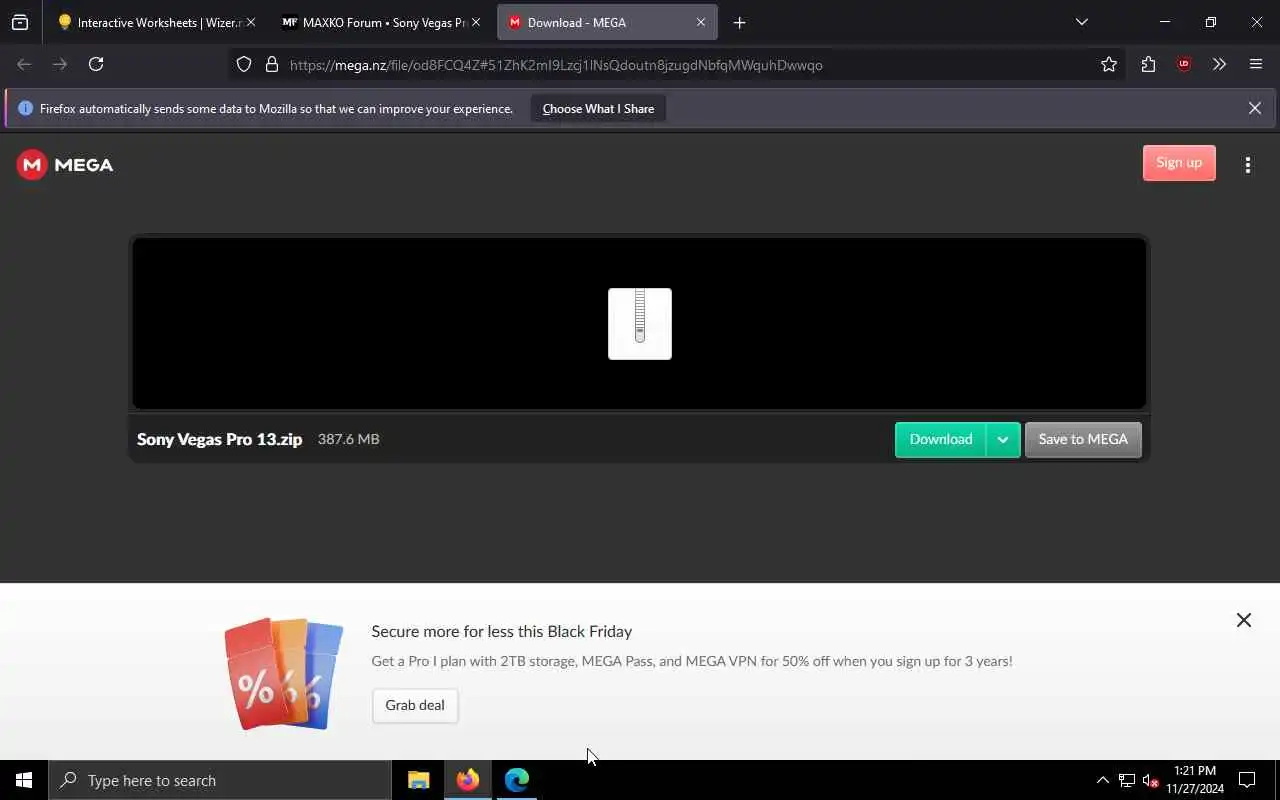1280x800 pixels.
Task: Download Sony Vegas Pro 13.zip
Action: [x=940, y=440]
